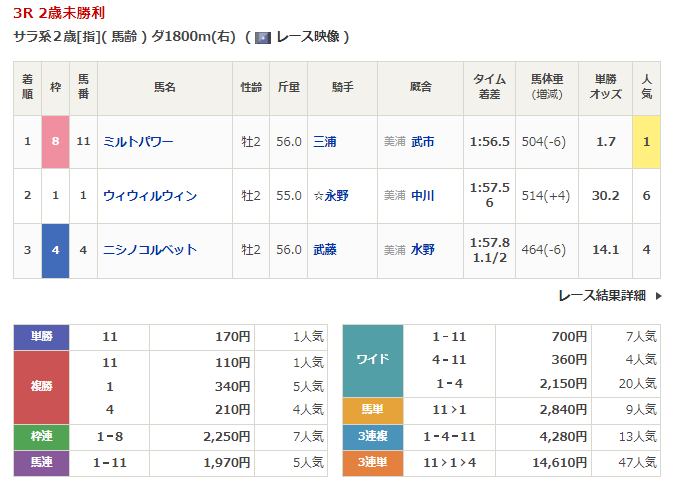677x483 pixels.
Task: Open trainer 水野 profile link
Action: tap(423, 250)
